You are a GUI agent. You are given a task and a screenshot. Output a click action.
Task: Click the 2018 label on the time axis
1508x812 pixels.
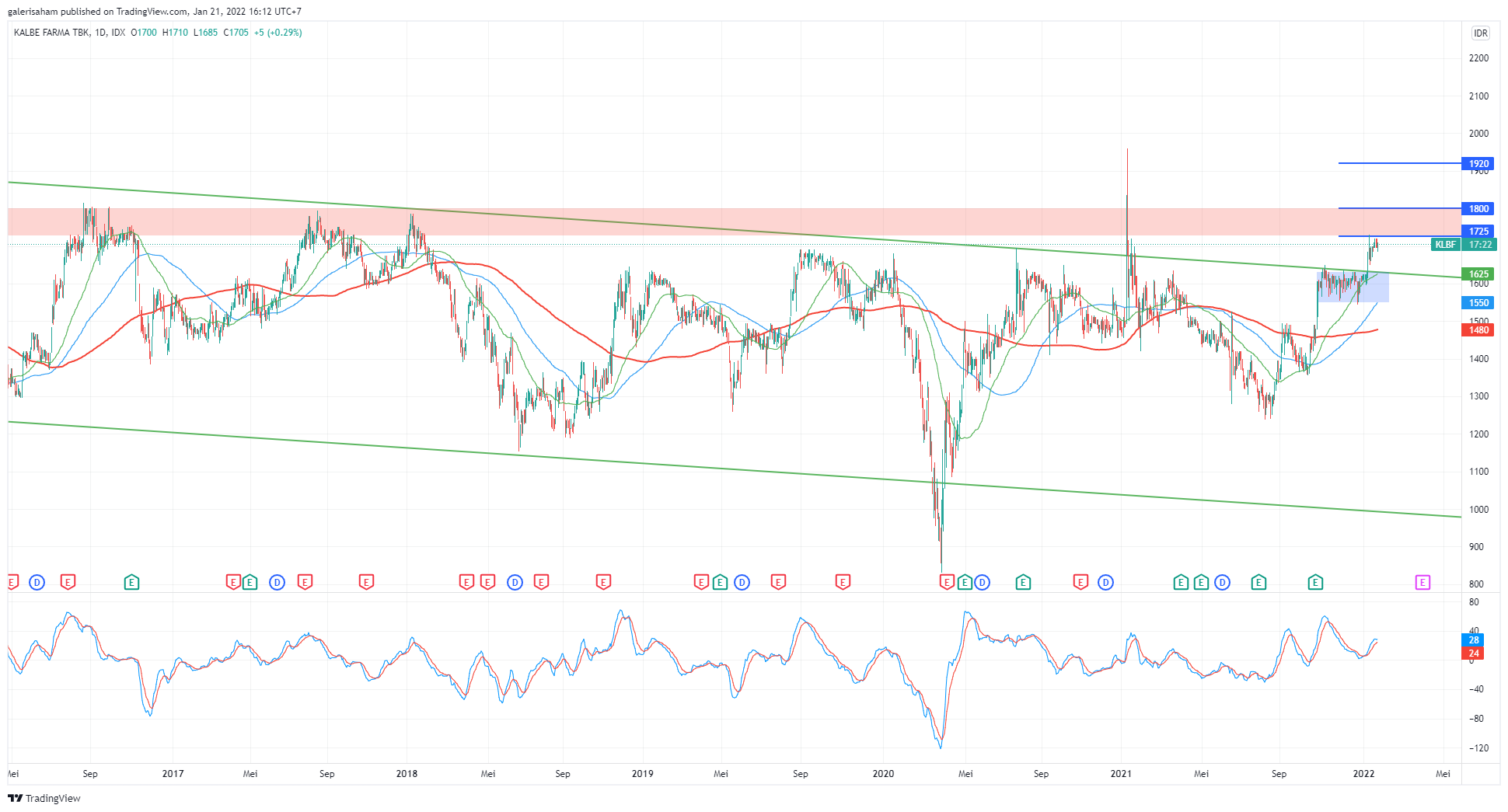coord(407,774)
